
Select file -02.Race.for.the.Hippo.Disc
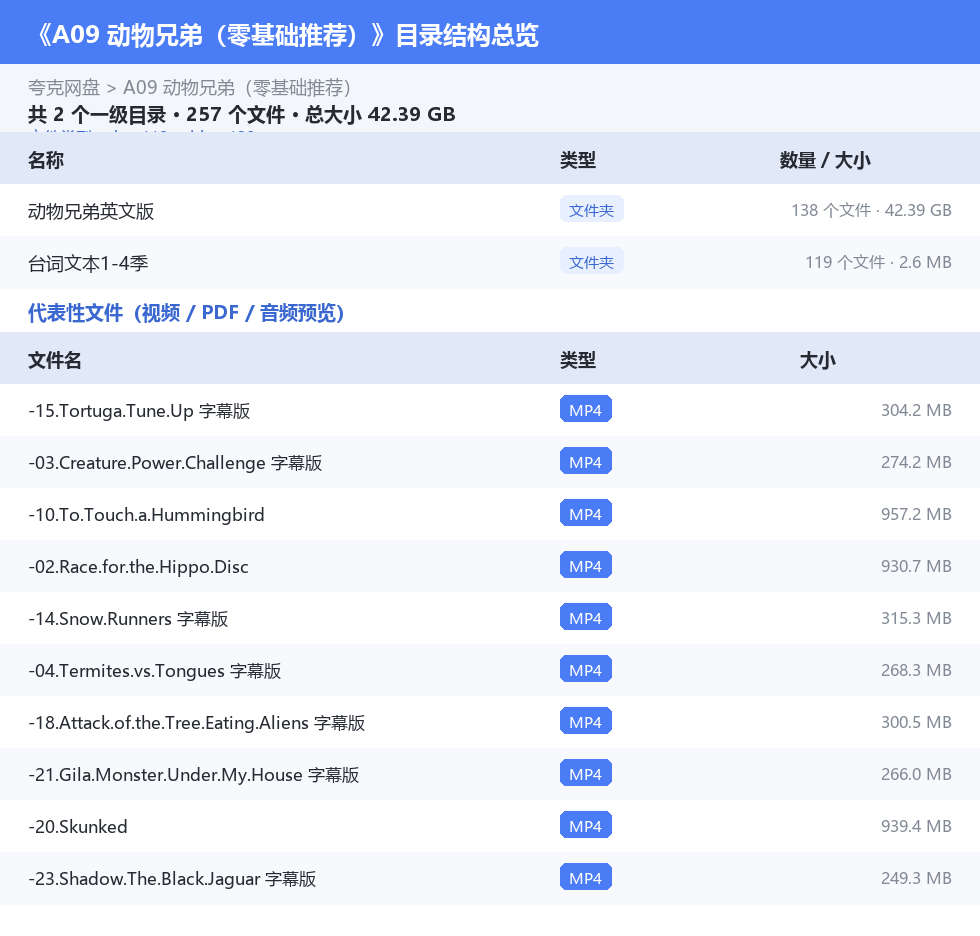(138, 566)
